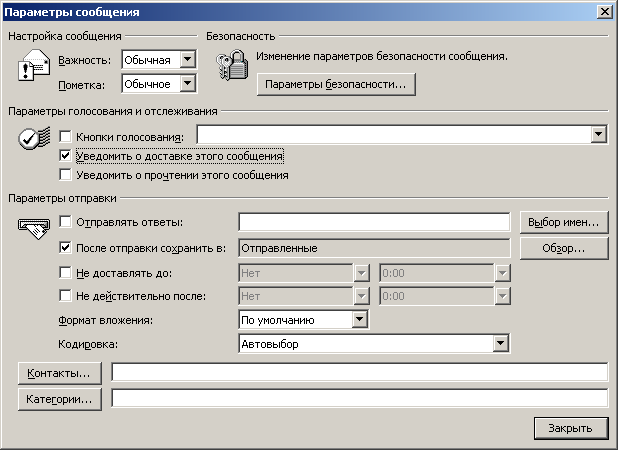
Task: Click the Закрыть button
Action: click(x=571, y=428)
